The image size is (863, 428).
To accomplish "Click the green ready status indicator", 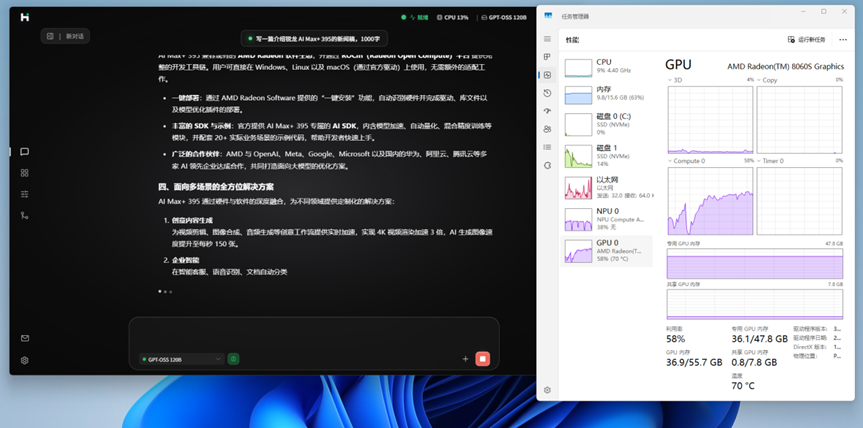I will coord(415,18).
